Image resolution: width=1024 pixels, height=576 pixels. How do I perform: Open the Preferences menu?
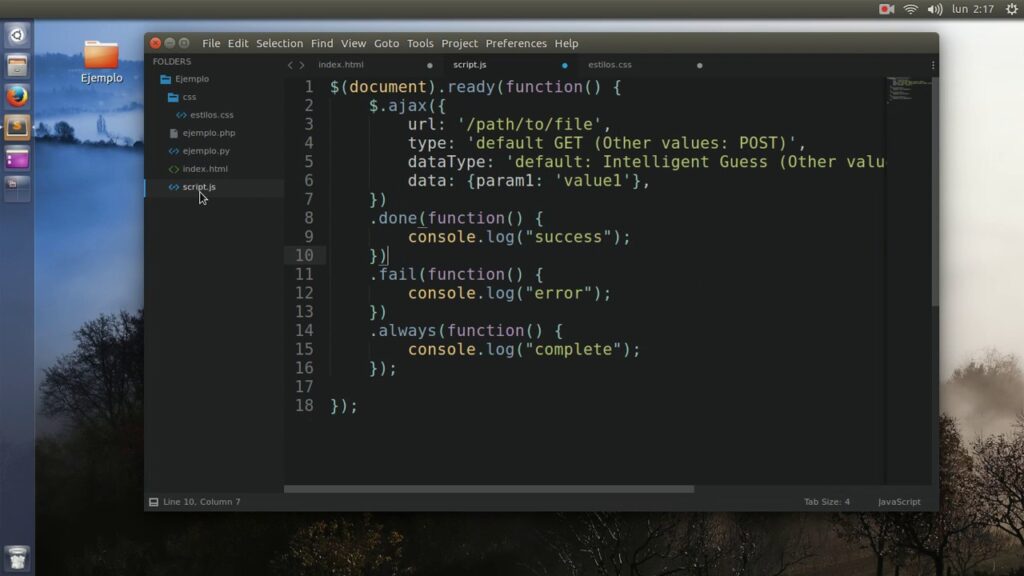point(515,44)
